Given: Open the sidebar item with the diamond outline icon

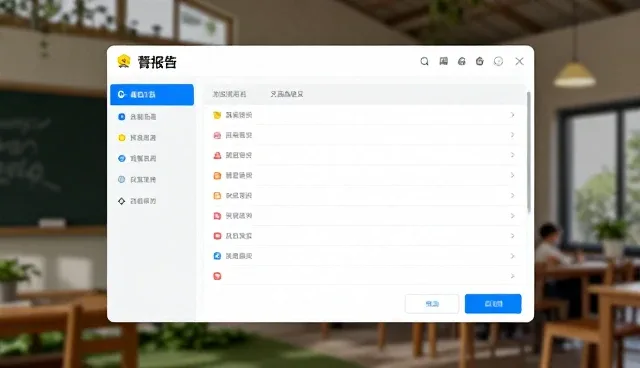Looking at the screenshot, I should point(152,201).
